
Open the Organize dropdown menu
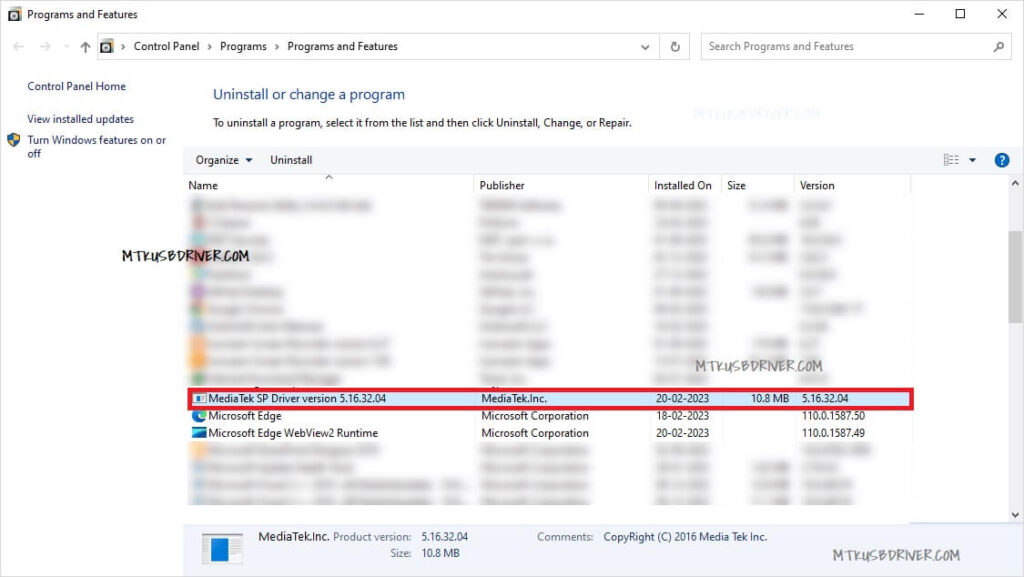tap(224, 160)
